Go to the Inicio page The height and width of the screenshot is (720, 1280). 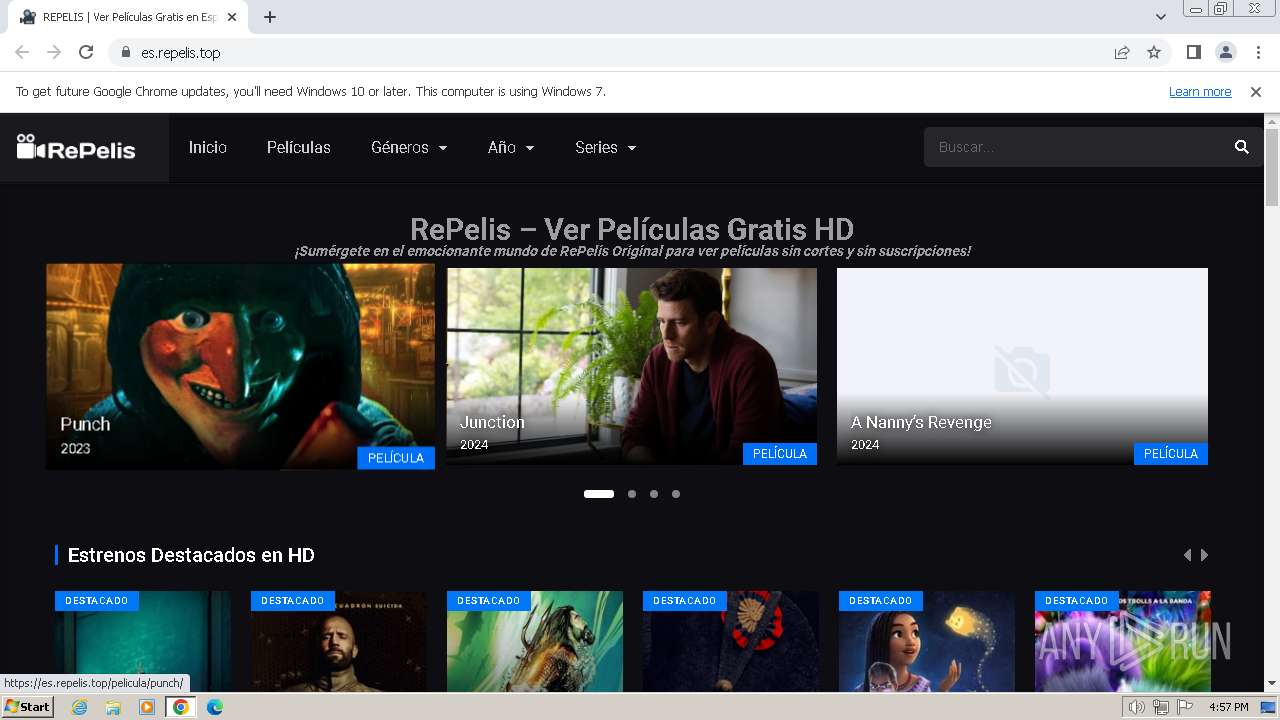208,147
